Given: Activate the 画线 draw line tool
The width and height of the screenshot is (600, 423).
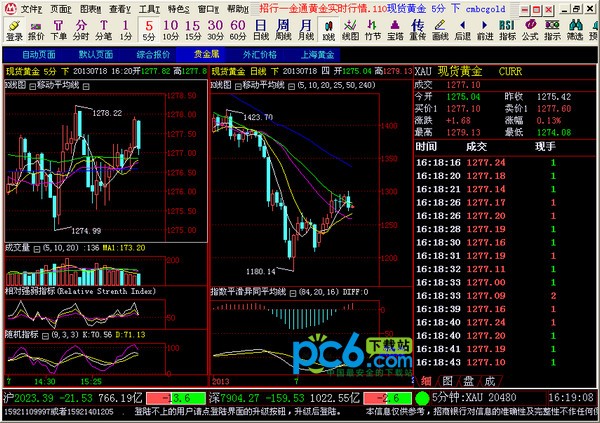Looking at the screenshot, I should coord(440,30).
